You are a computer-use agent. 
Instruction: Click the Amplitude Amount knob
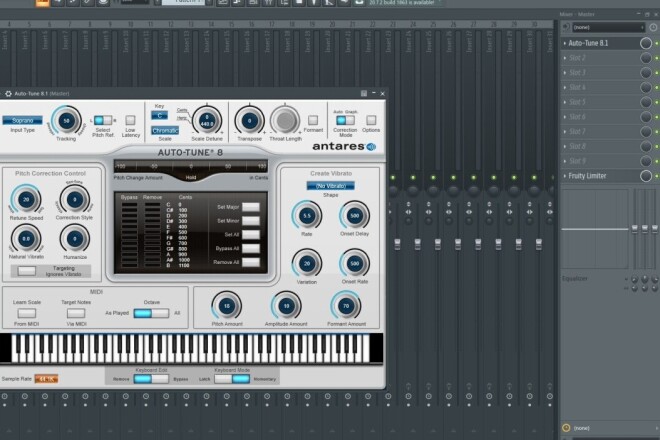pyautogui.click(x=286, y=306)
